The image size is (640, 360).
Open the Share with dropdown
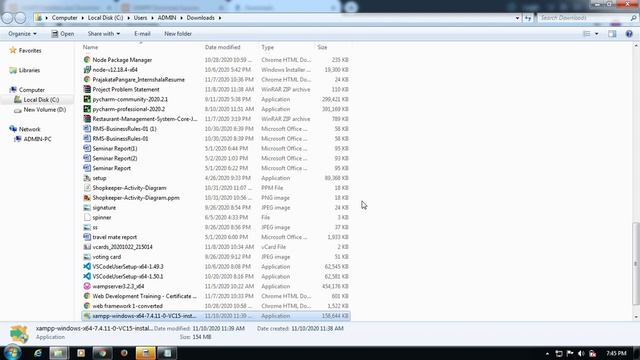click(104, 34)
